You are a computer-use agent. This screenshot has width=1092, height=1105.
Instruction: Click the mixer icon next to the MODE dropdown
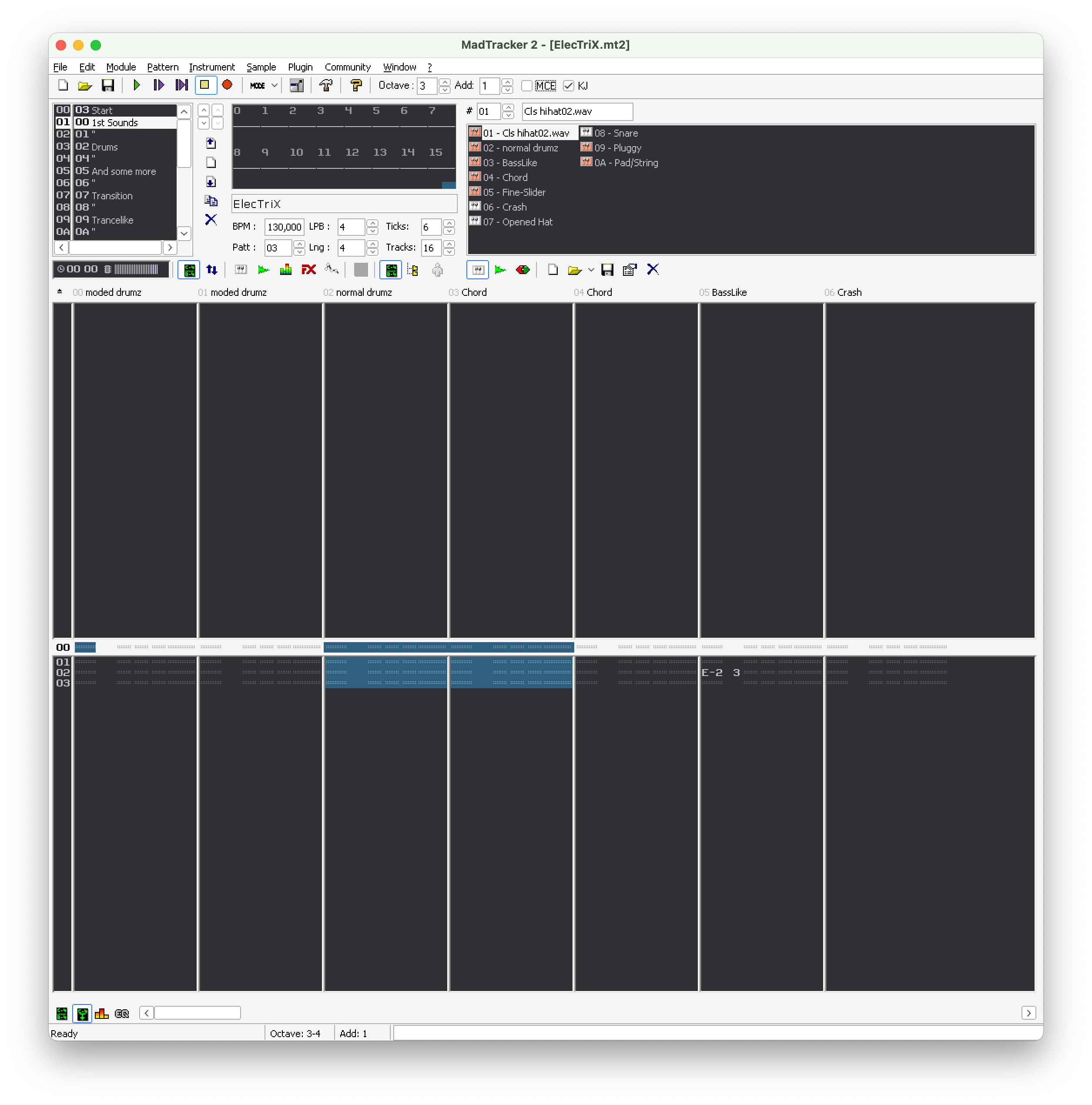coord(296,86)
